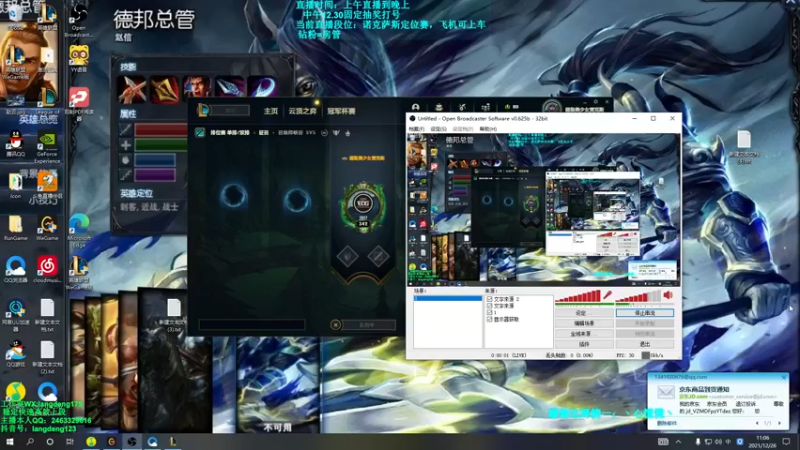800x450 pixels.
Task: Launch the WeGame desktop shortcut
Action: [x=47, y=228]
